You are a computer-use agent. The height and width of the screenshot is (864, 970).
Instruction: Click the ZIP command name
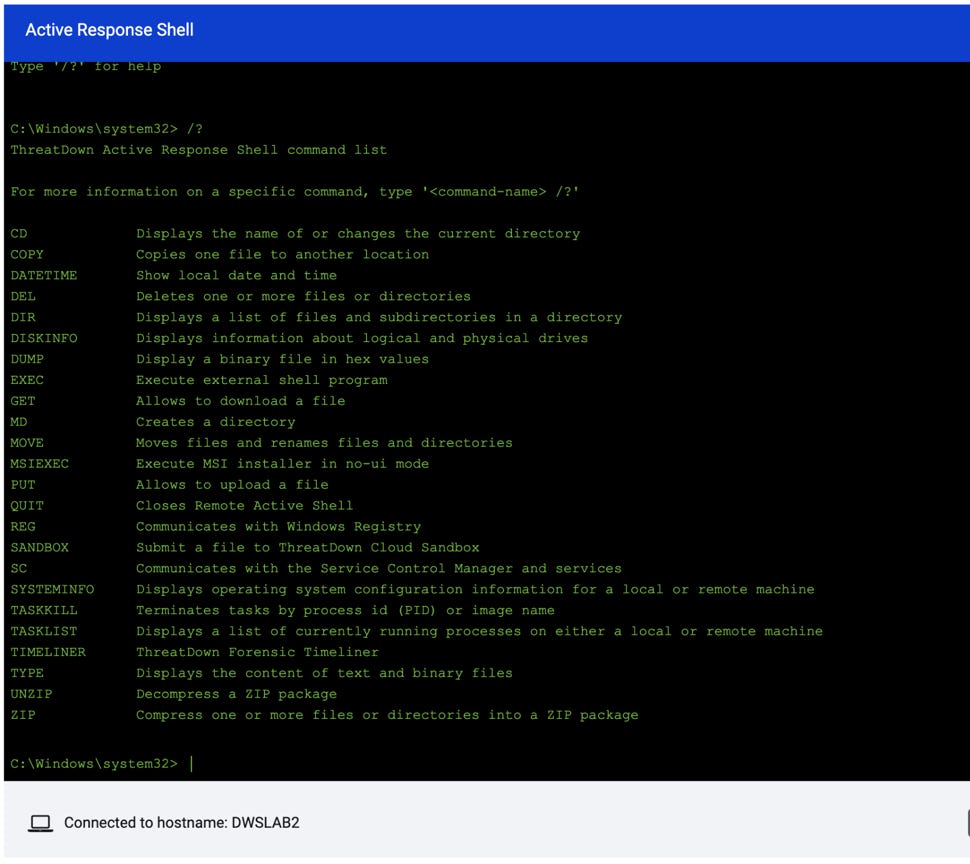click(x=23, y=716)
